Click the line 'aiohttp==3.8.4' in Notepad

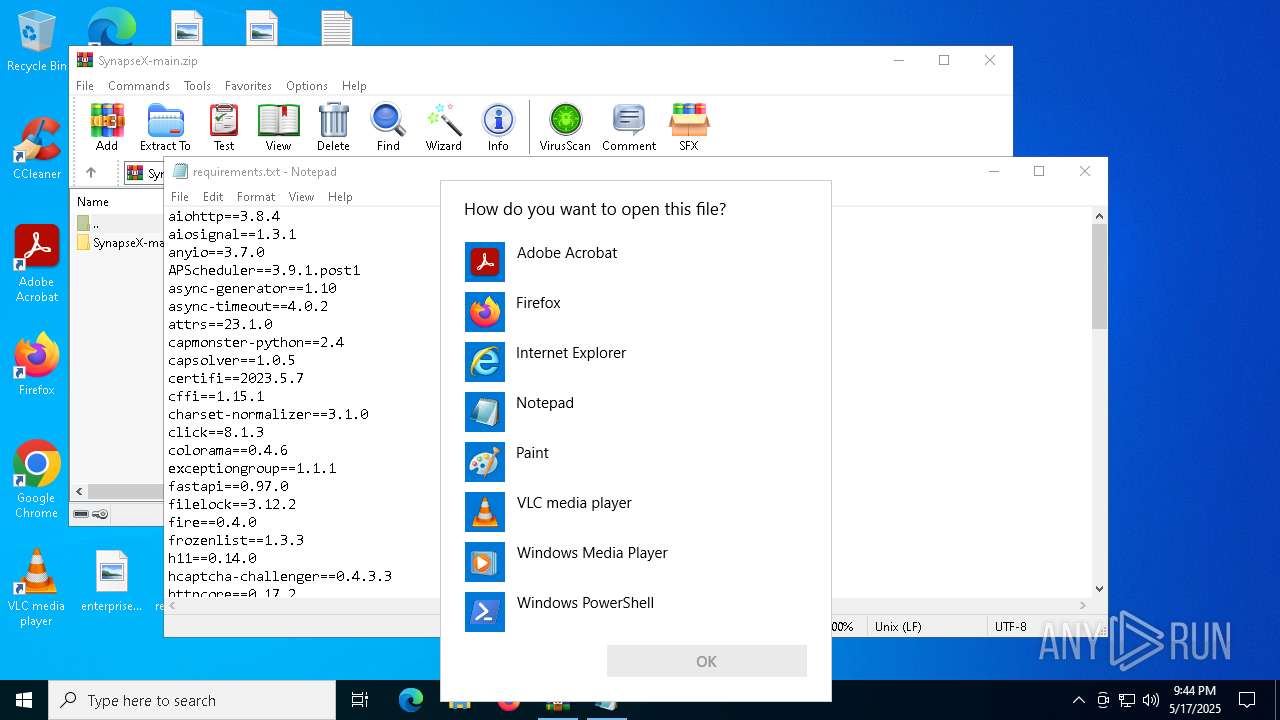pos(224,216)
